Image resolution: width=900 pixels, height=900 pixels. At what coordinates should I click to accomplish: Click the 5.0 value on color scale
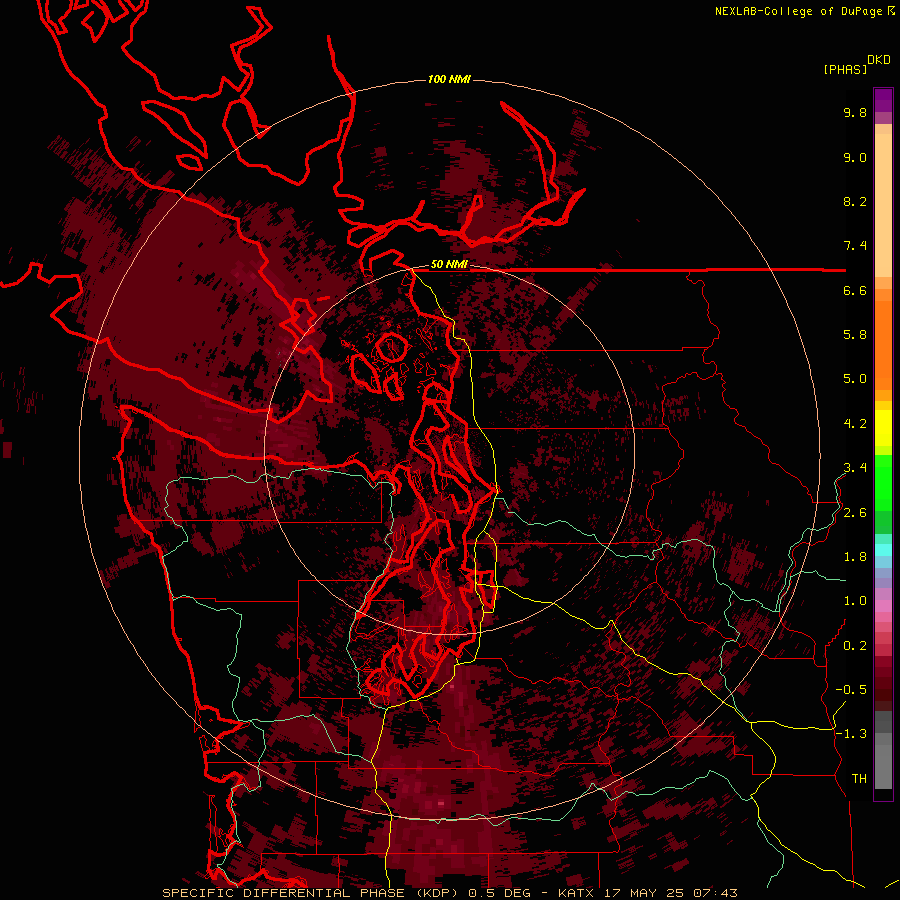[x=855, y=379]
